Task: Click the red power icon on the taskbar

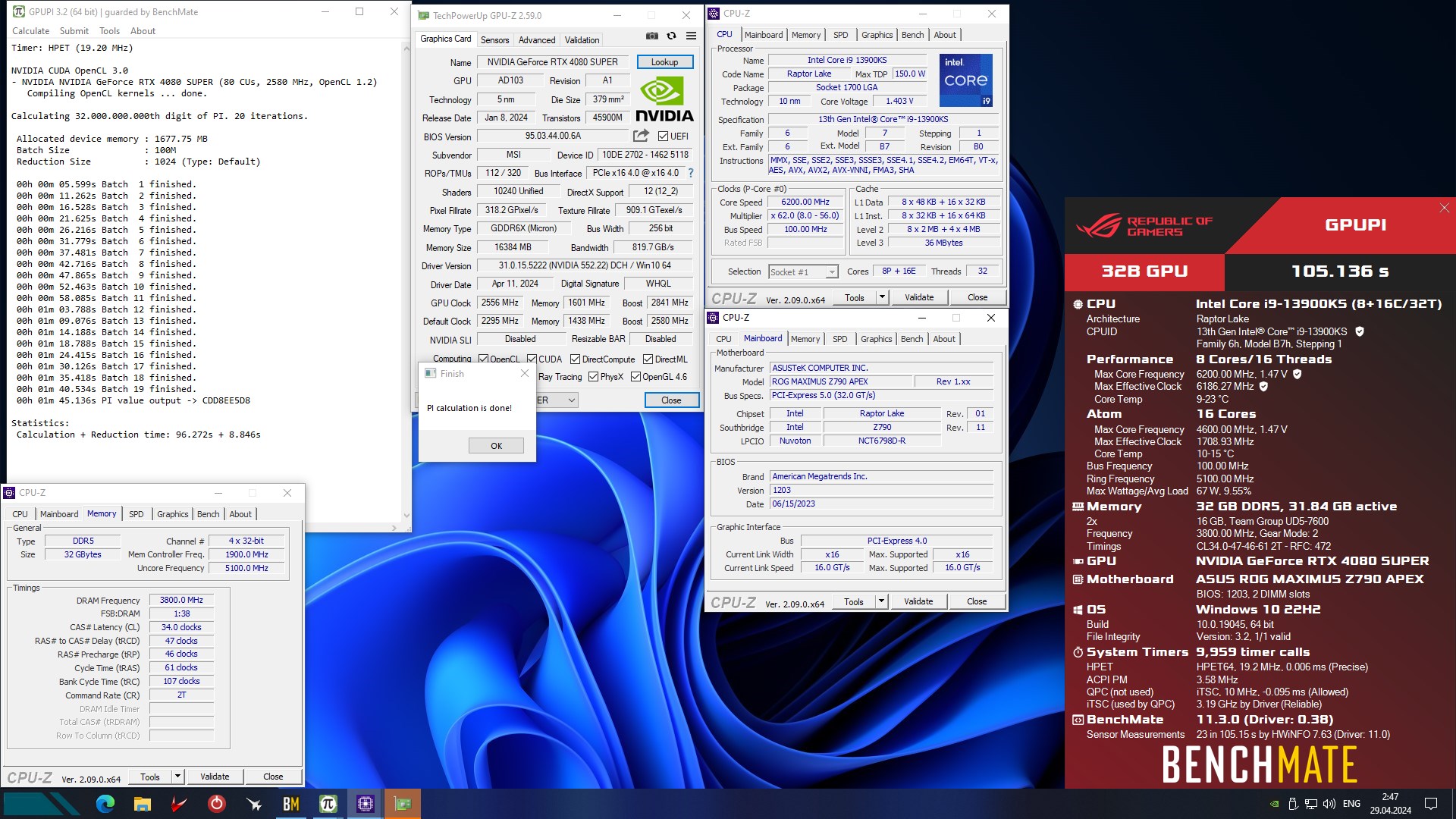Action: [216, 804]
